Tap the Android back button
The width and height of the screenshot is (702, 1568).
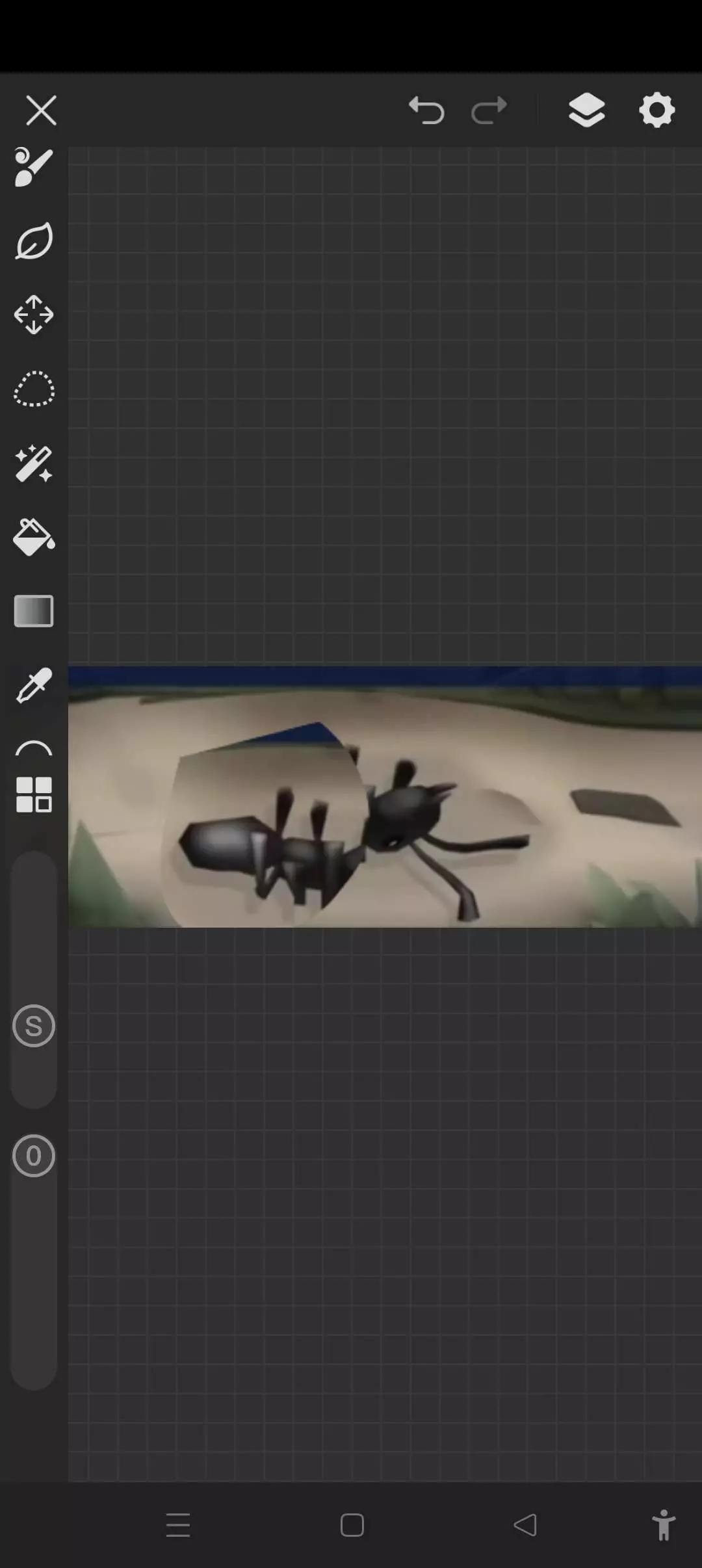pyautogui.click(x=525, y=1525)
